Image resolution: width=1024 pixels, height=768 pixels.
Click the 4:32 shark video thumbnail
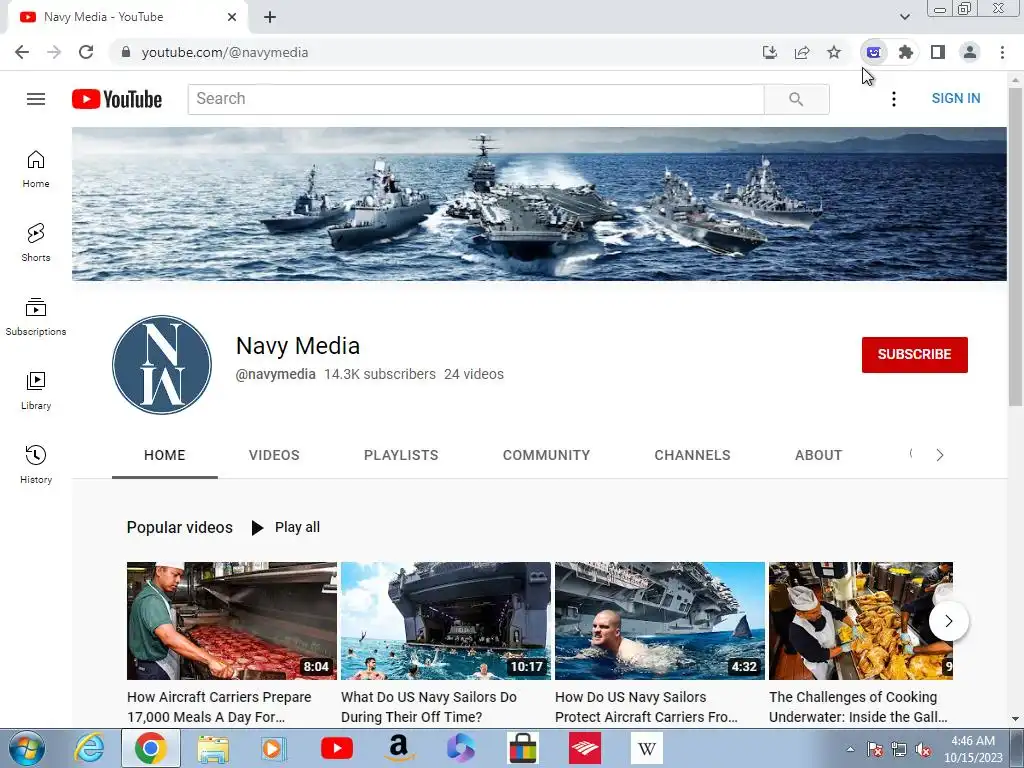click(x=660, y=621)
